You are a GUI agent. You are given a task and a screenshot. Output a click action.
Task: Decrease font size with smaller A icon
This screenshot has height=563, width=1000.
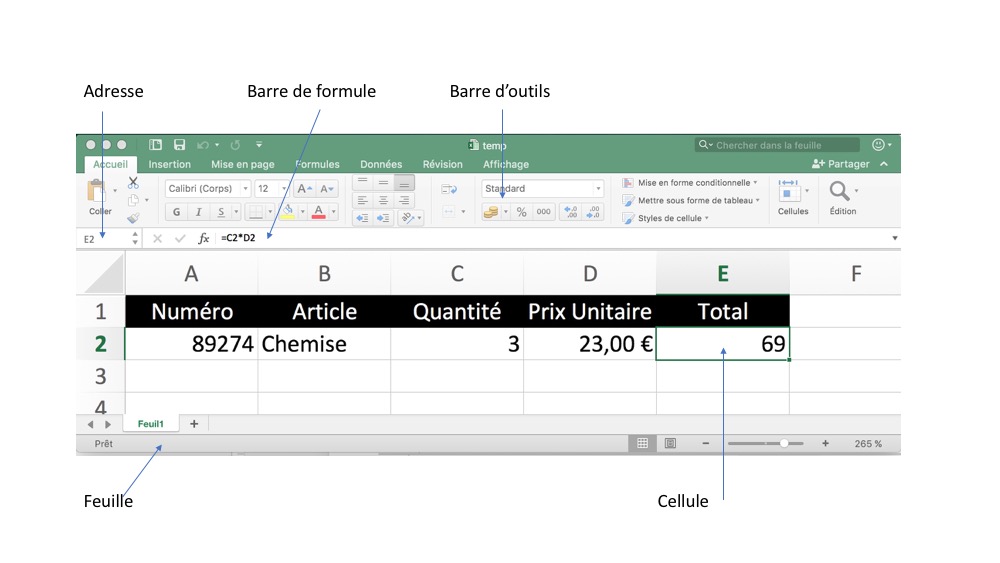[x=327, y=189]
